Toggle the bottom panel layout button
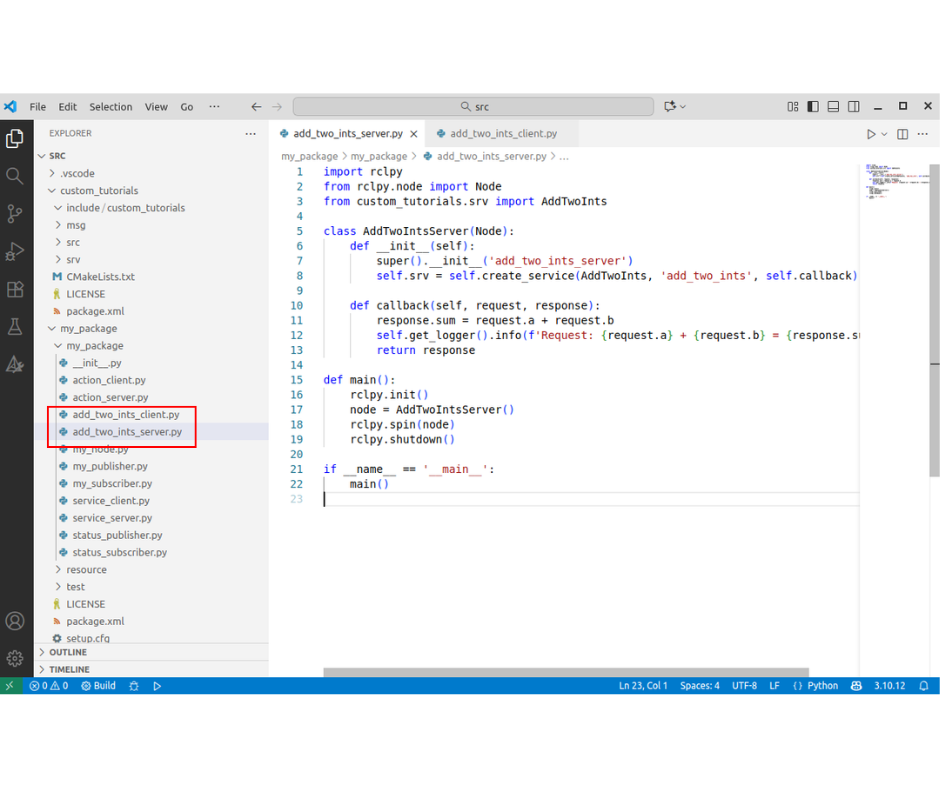Viewport: 940px width, 788px height. (x=833, y=107)
